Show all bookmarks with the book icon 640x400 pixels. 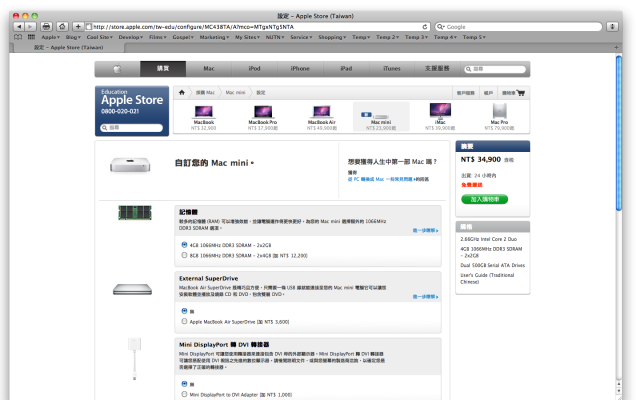coord(18,37)
